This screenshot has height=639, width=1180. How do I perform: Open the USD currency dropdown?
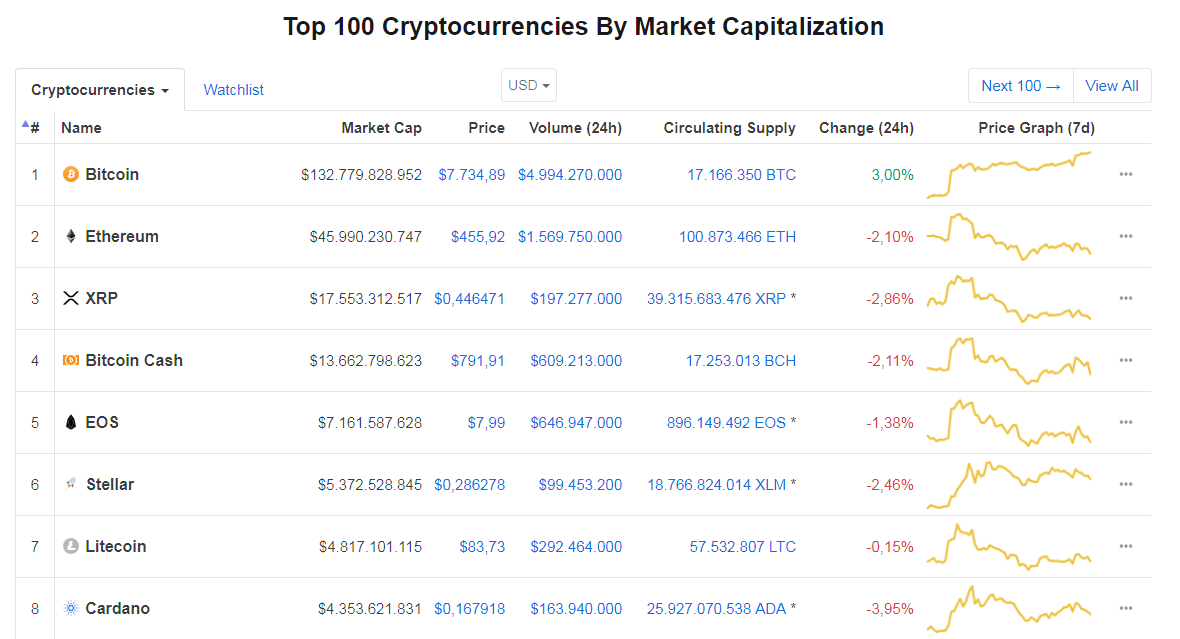click(529, 86)
